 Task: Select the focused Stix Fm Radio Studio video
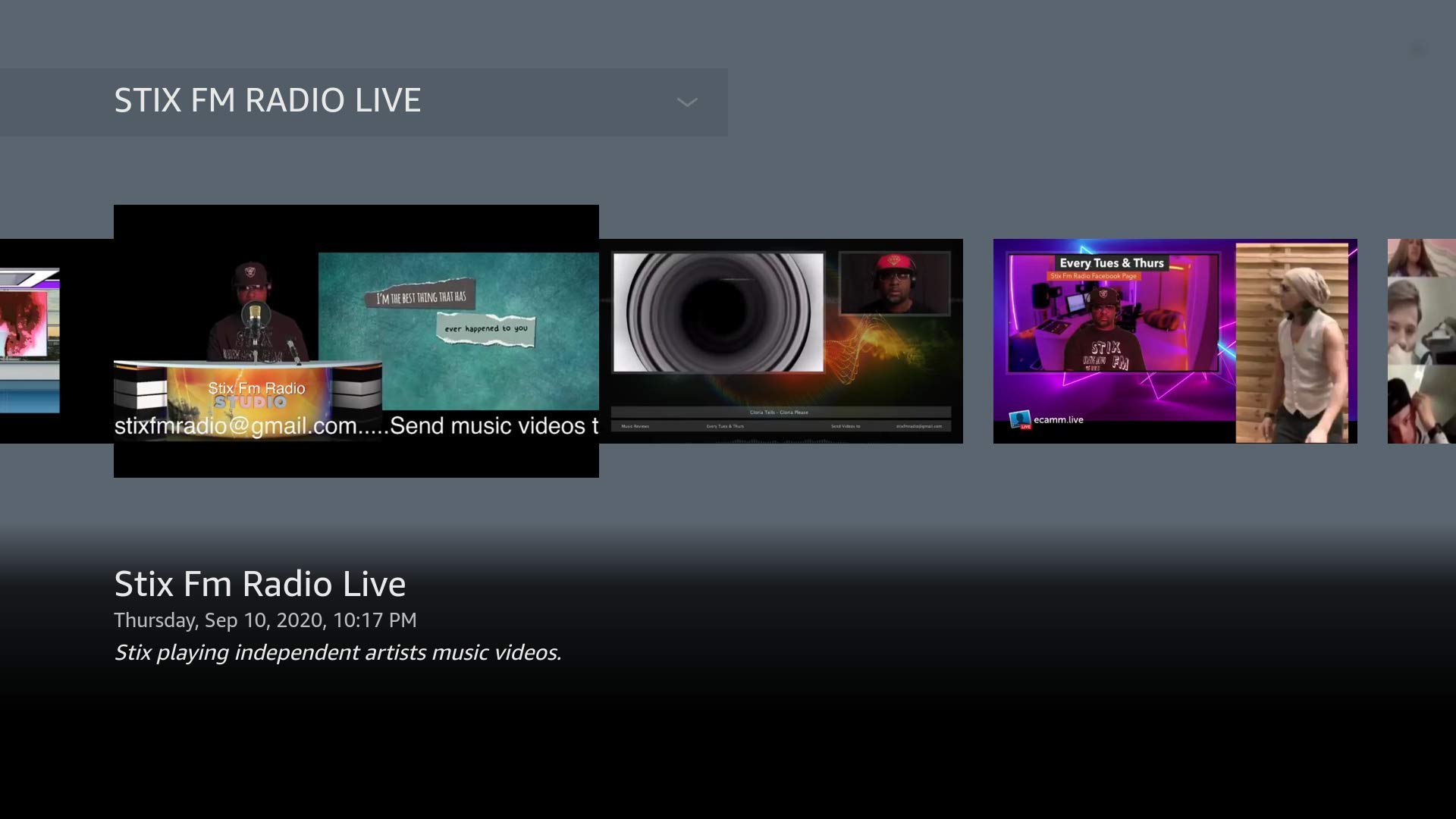click(356, 340)
